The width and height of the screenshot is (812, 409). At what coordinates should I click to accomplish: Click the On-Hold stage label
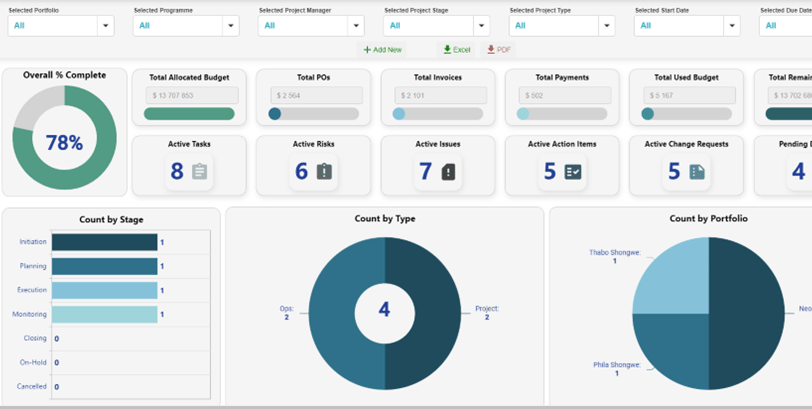click(33, 362)
